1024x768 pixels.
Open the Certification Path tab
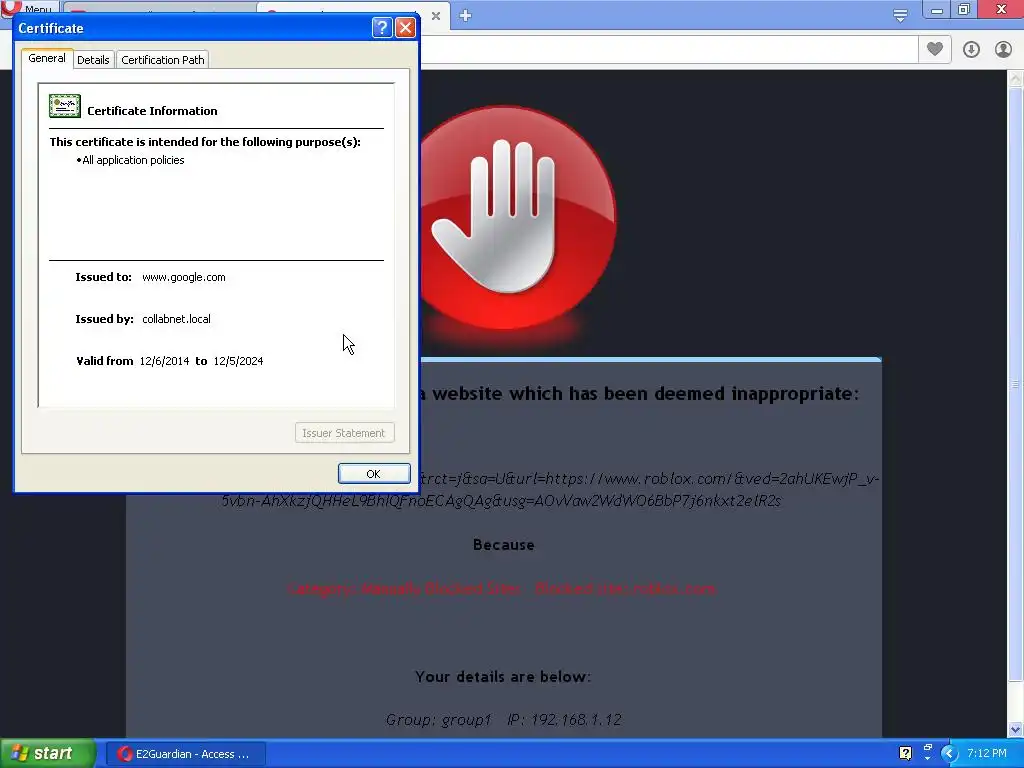pos(163,59)
